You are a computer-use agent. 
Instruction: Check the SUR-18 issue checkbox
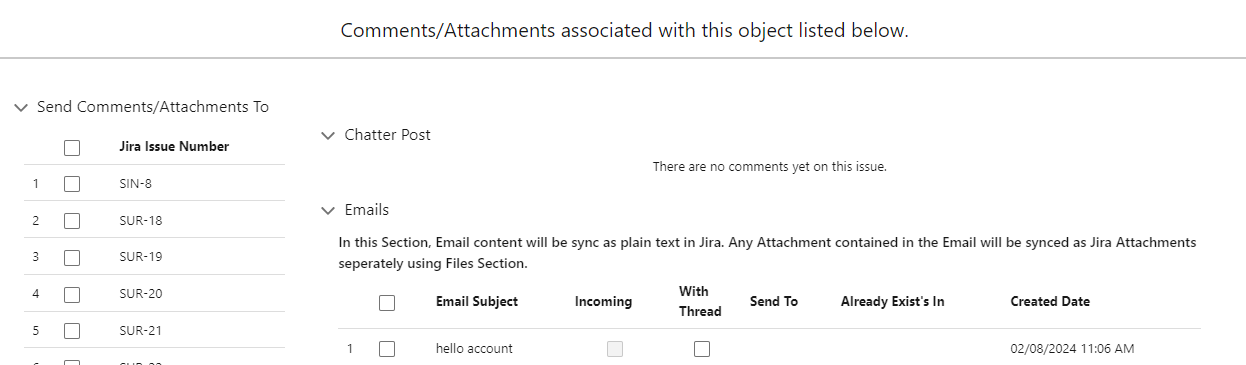[72, 221]
